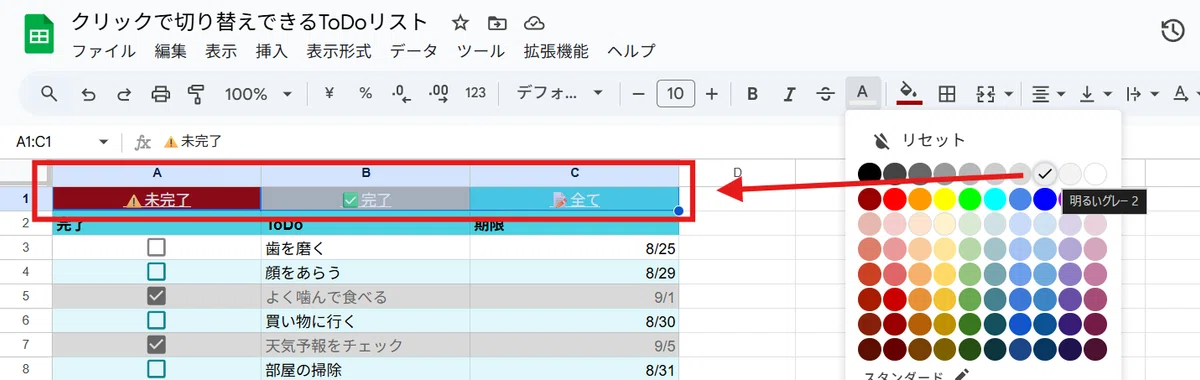Print the spreadsheet
Screen dimensions: 1200x380
(160, 94)
